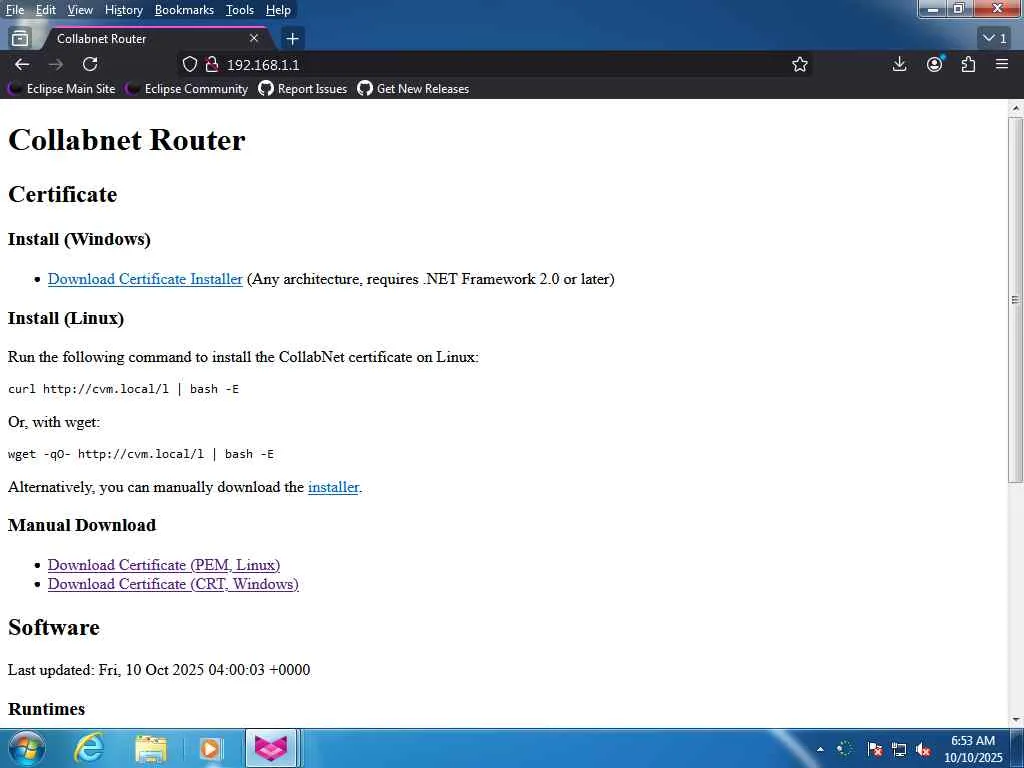Bookmark this page with the star icon

[x=800, y=64]
